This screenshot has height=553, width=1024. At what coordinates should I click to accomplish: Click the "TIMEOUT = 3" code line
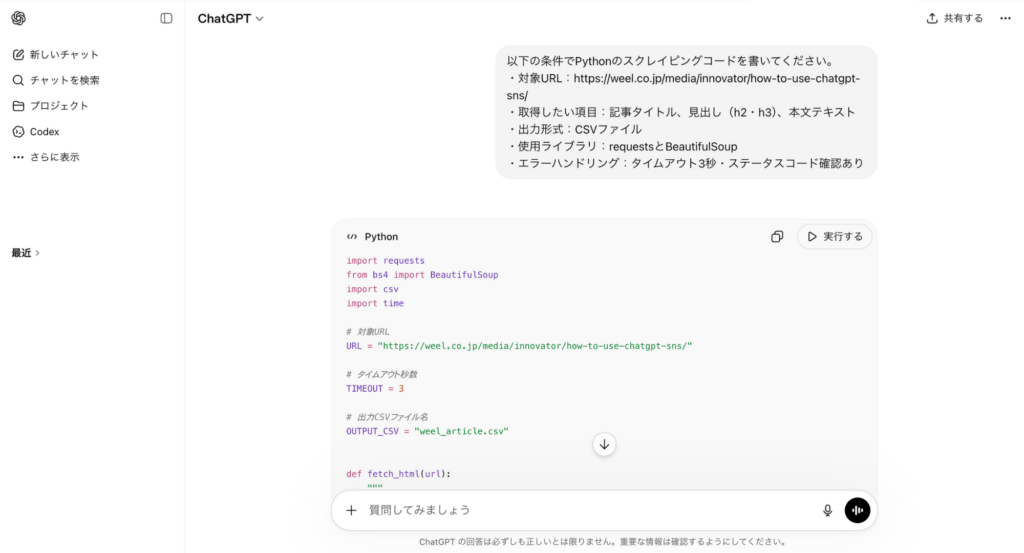(375, 388)
